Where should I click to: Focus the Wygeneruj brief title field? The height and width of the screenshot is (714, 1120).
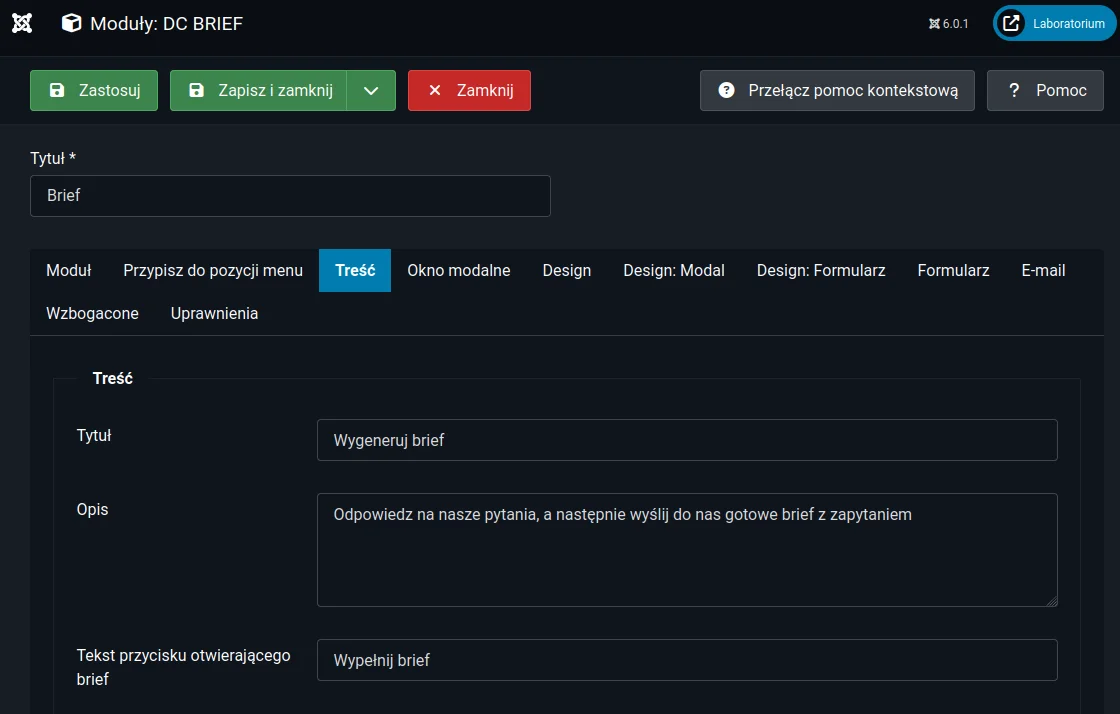click(x=686, y=440)
